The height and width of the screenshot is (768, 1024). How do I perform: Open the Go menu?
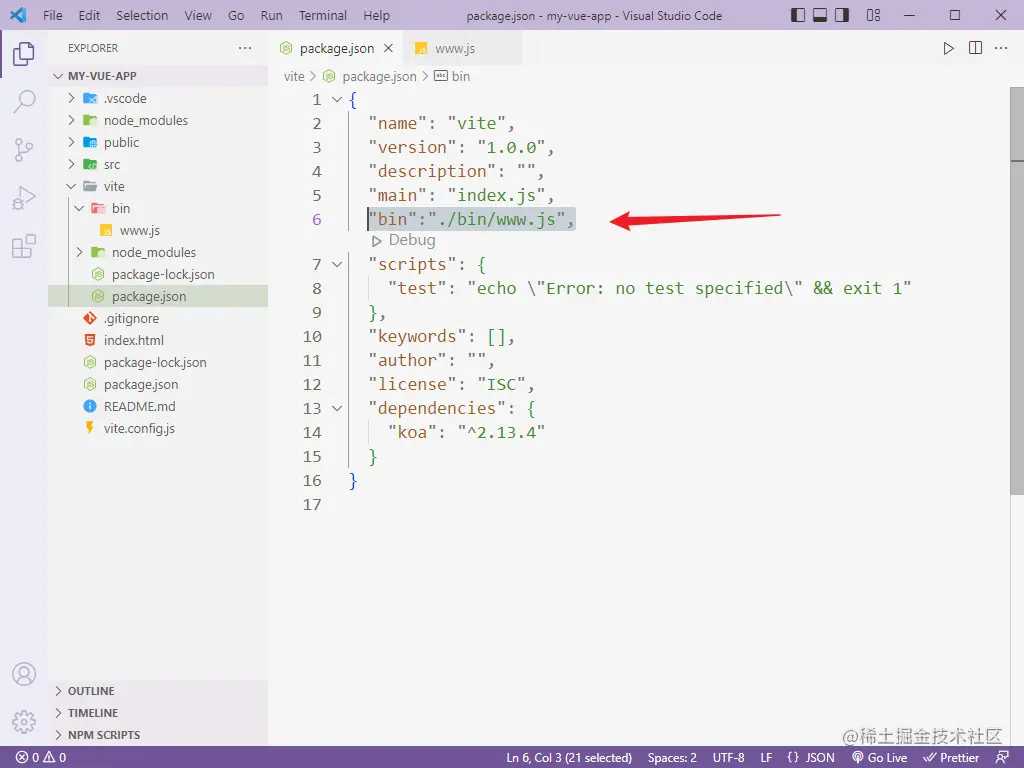pos(236,15)
